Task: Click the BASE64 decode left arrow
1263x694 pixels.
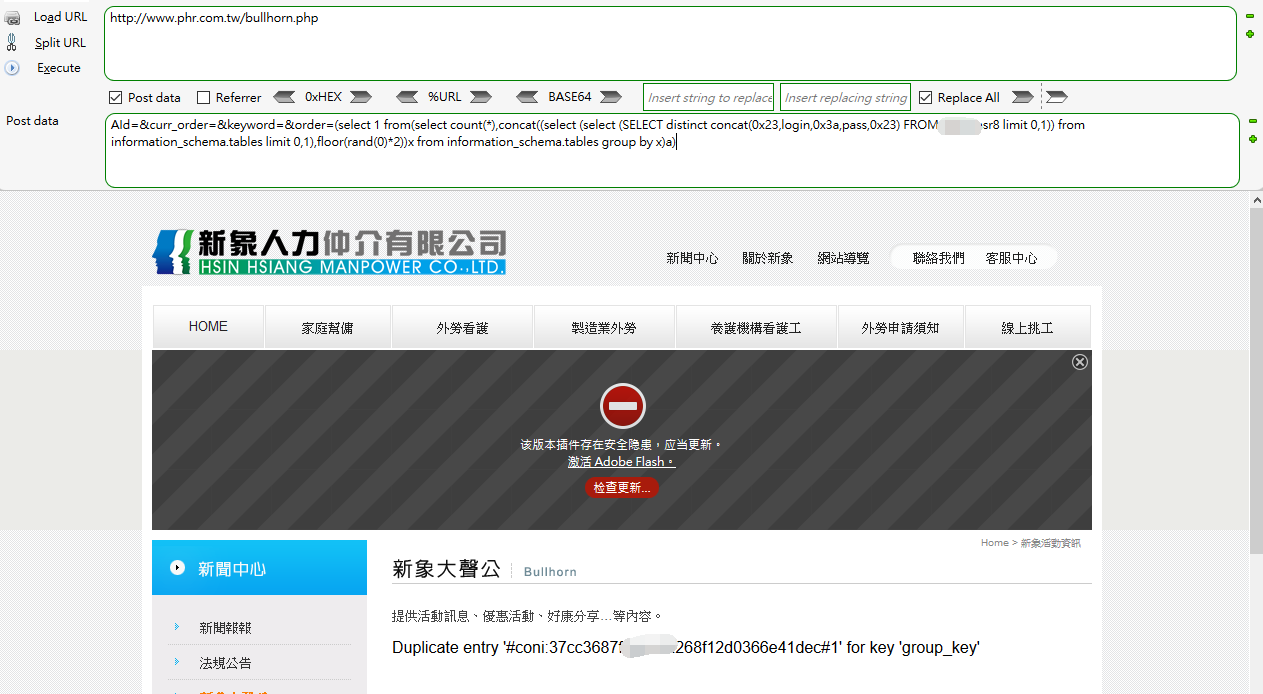Action: coord(528,97)
